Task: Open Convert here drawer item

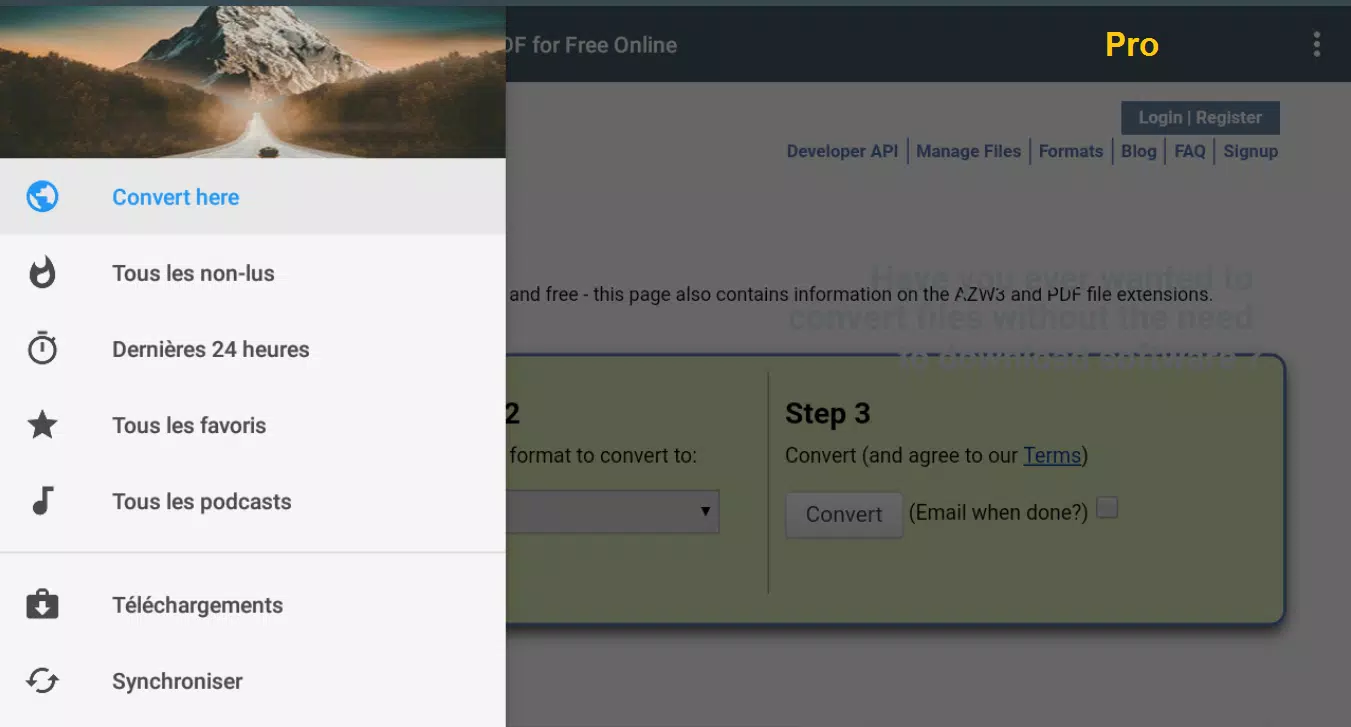Action: (x=253, y=197)
